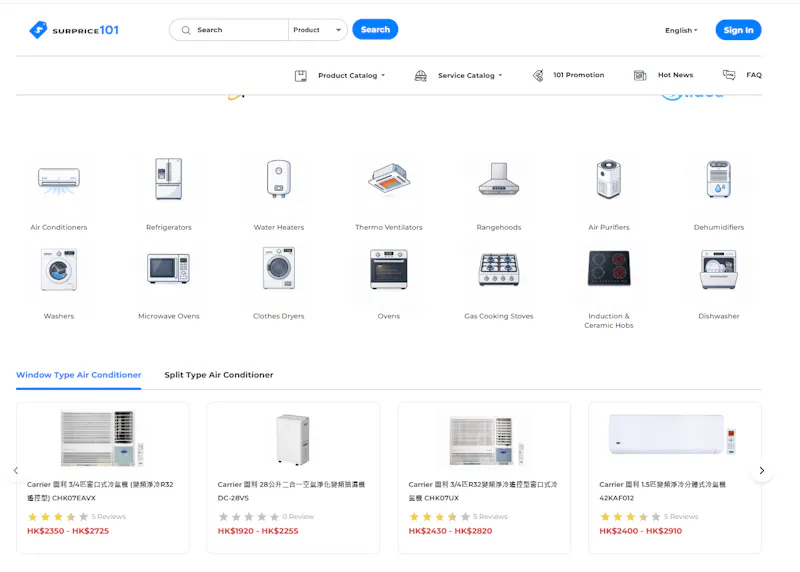Select the Thermo Ventilators category icon
This screenshot has width=800, height=572.
(389, 179)
